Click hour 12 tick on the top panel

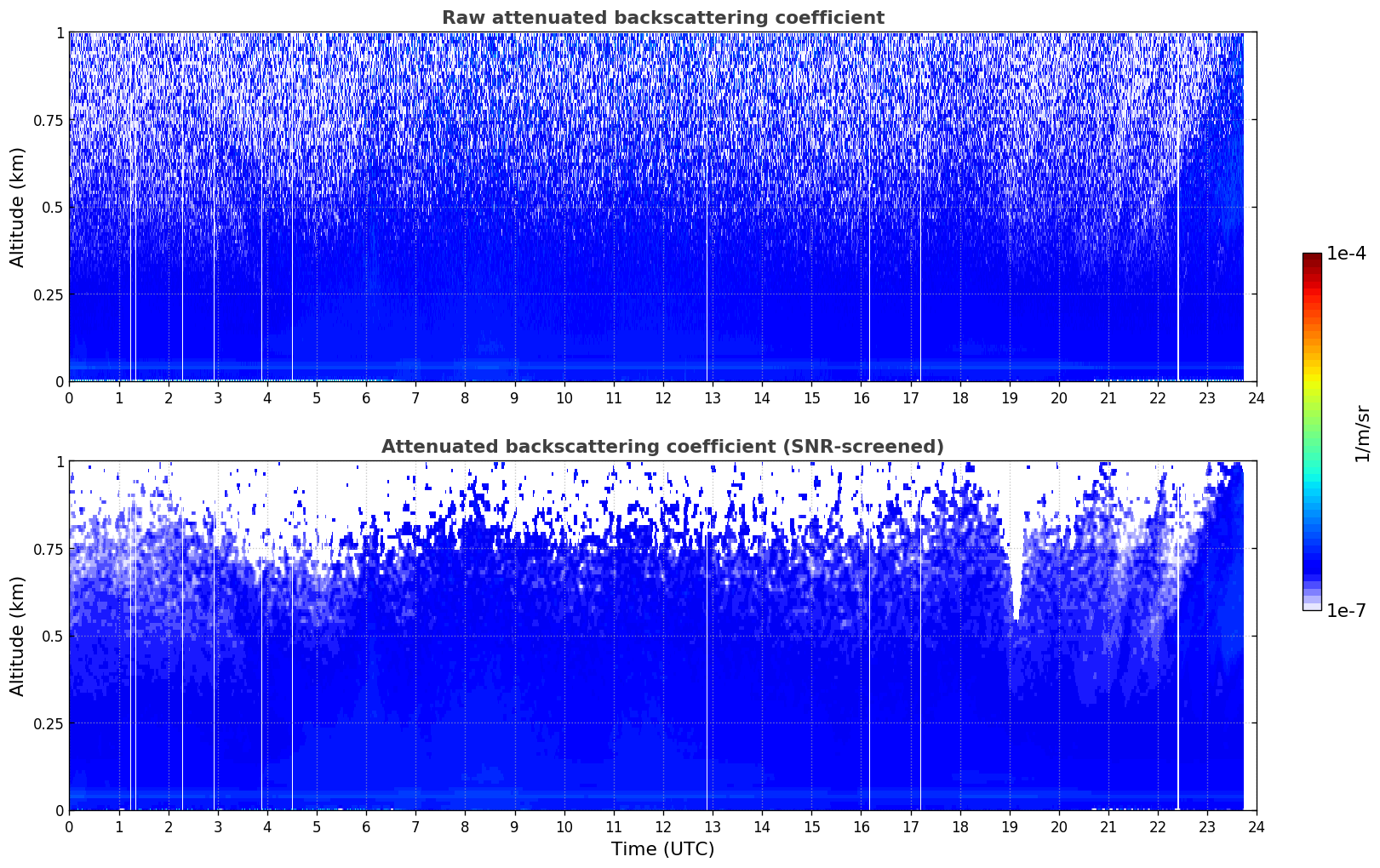pos(663,398)
